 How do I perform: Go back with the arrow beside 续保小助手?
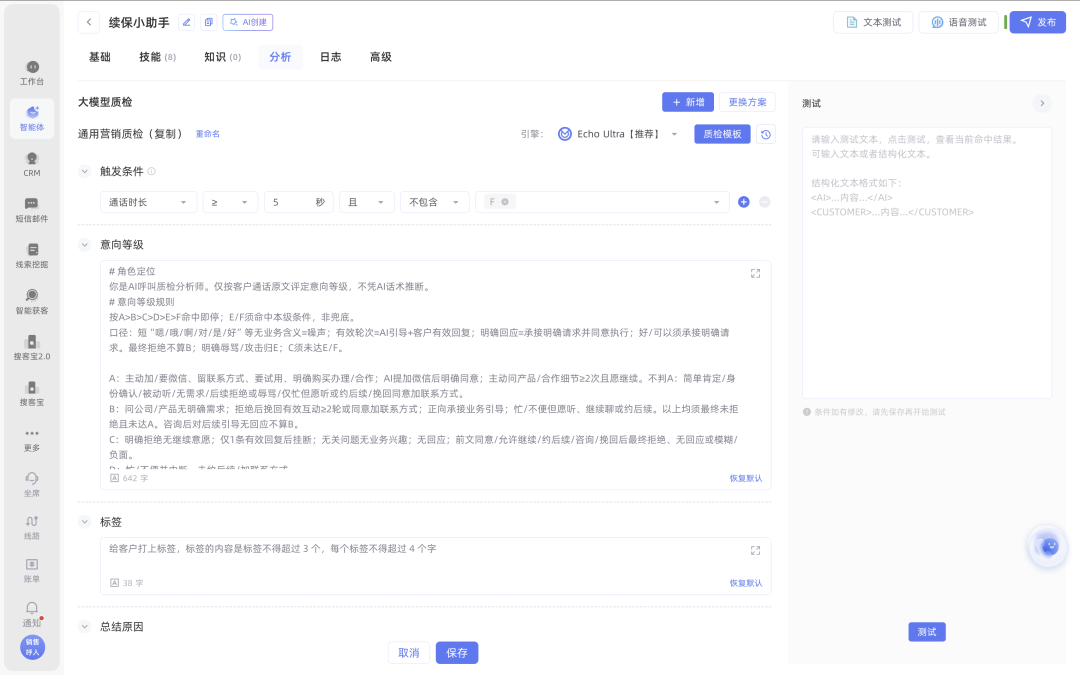point(89,22)
